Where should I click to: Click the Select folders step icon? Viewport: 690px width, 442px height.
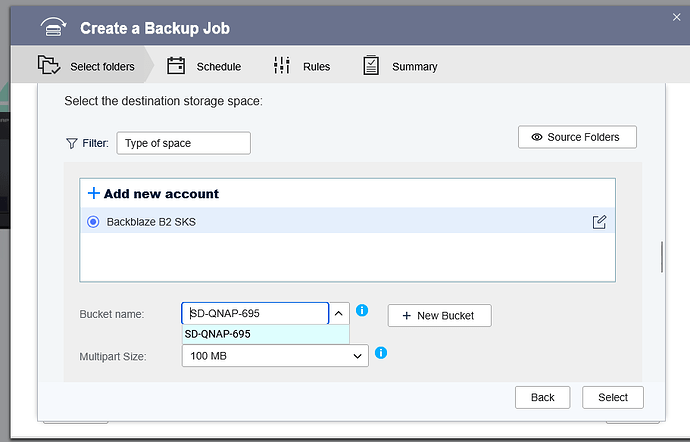coord(49,66)
